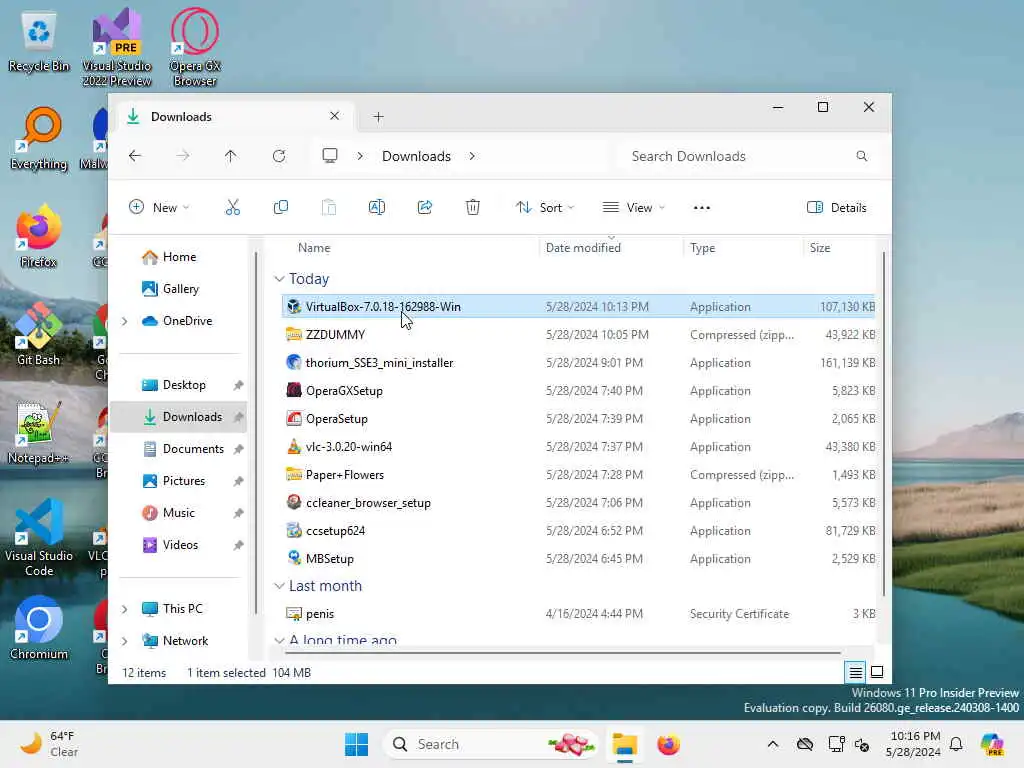
Task: Click Downloads breadcrumb in address bar
Action: 416,156
